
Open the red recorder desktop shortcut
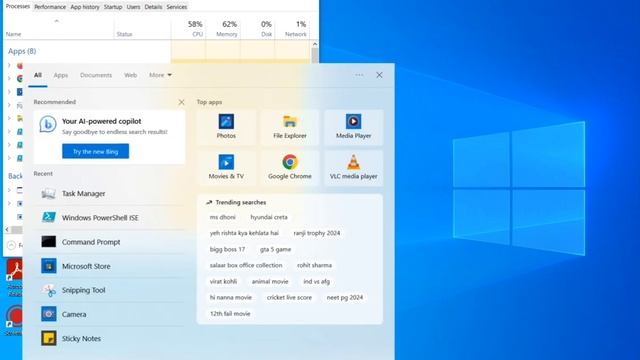(x=15, y=320)
